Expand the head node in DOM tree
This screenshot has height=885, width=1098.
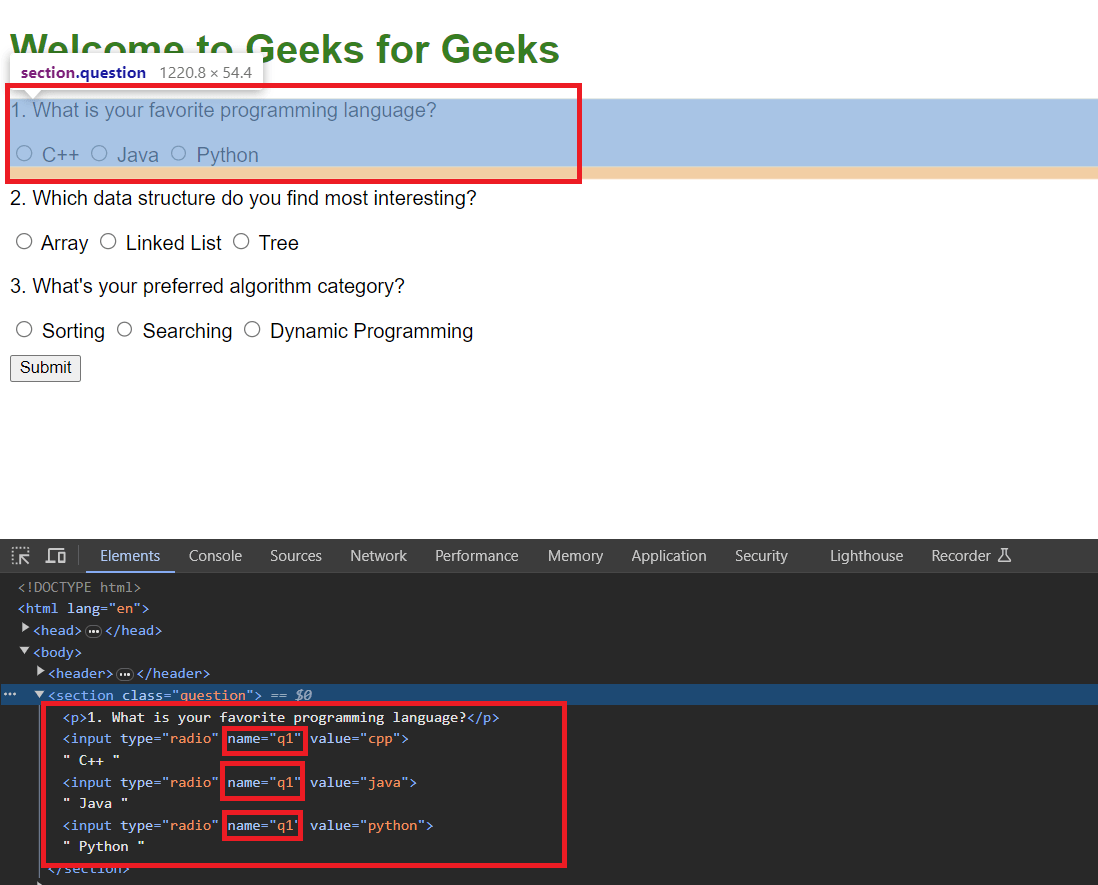click(25, 628)
